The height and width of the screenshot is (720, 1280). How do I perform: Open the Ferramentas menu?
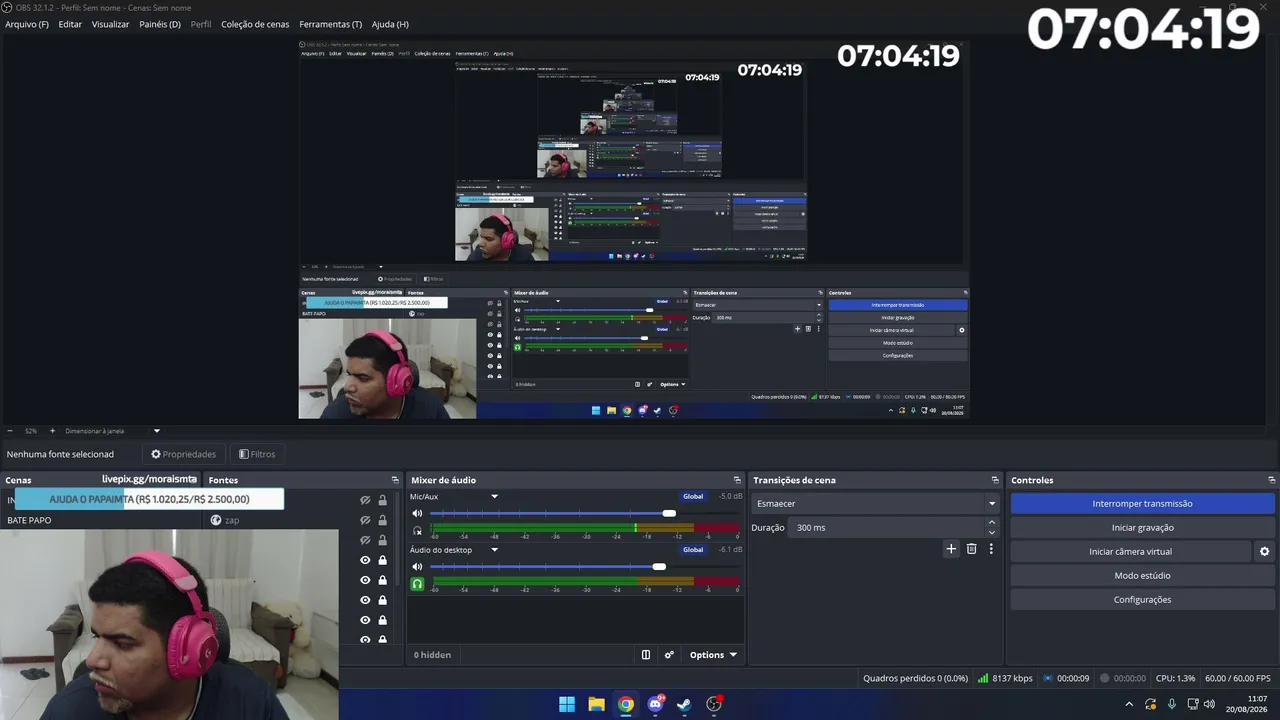click(x=331, y=24)
